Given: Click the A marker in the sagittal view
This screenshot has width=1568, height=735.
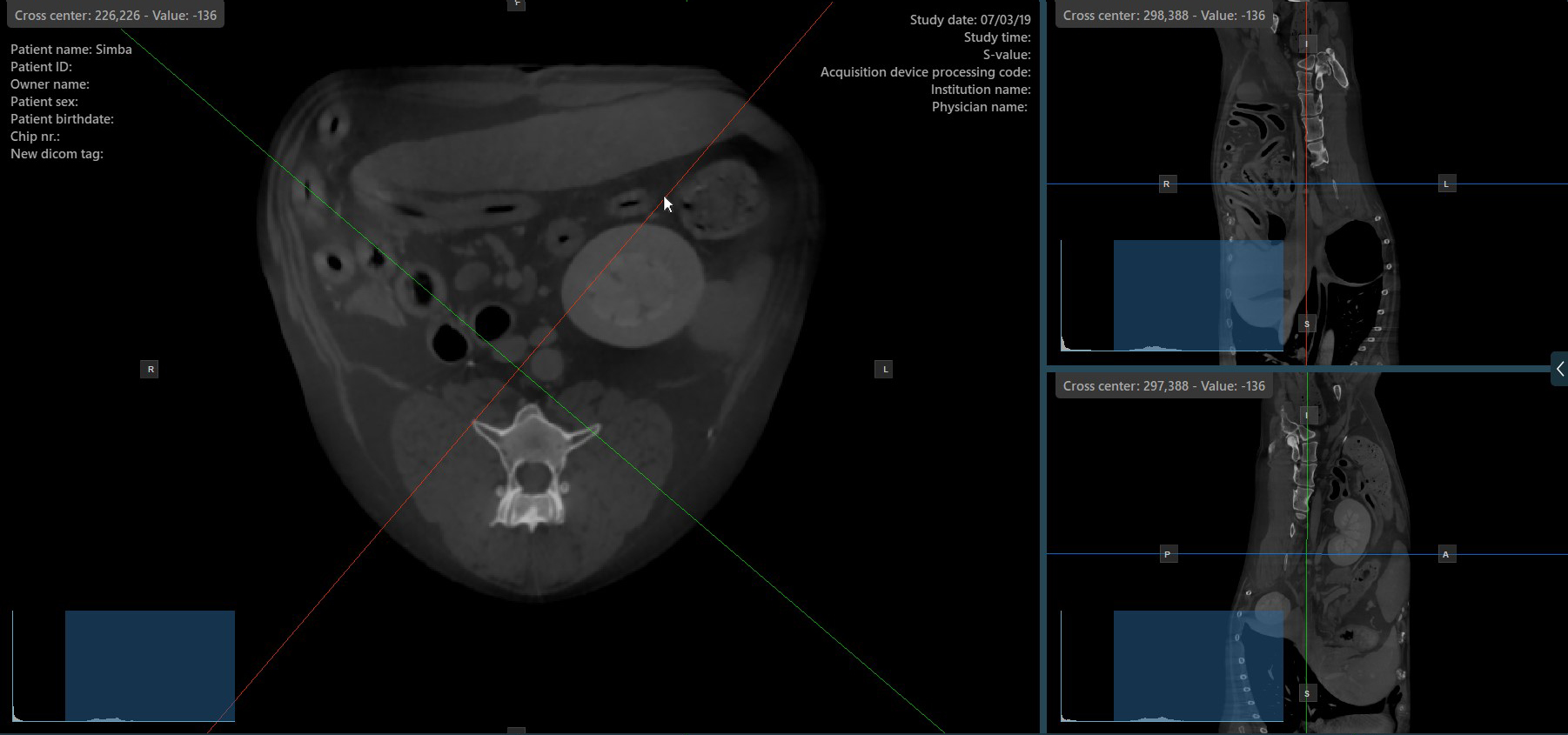Looking at the screenshot, I should coord(1446,554).
